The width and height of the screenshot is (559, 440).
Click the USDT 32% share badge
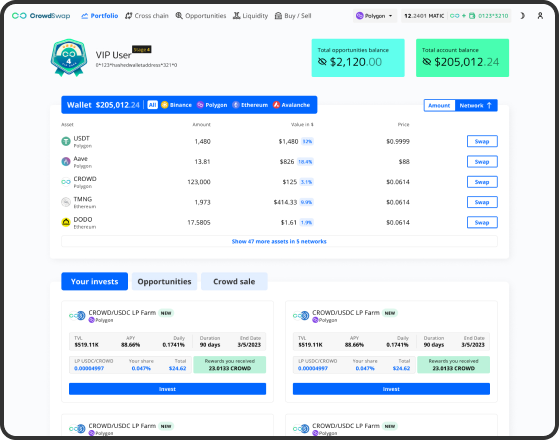tap(307, 142)
